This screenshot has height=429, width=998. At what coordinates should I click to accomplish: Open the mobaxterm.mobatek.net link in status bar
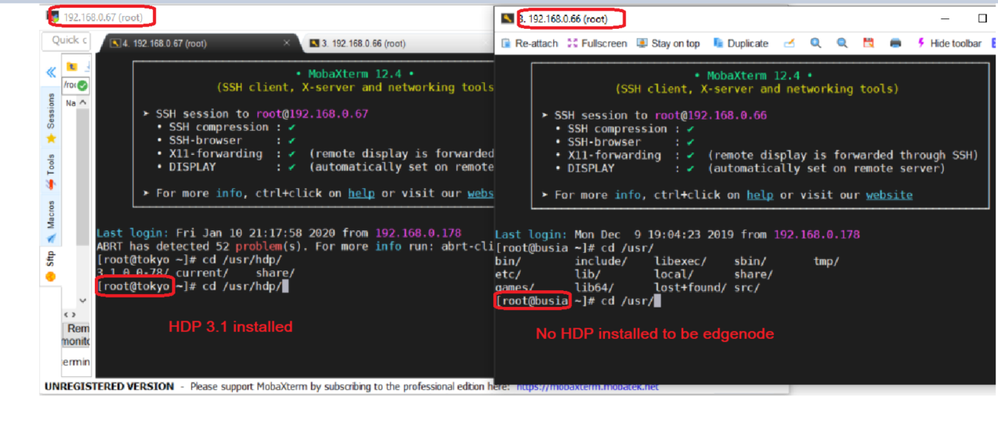(587, 386)
